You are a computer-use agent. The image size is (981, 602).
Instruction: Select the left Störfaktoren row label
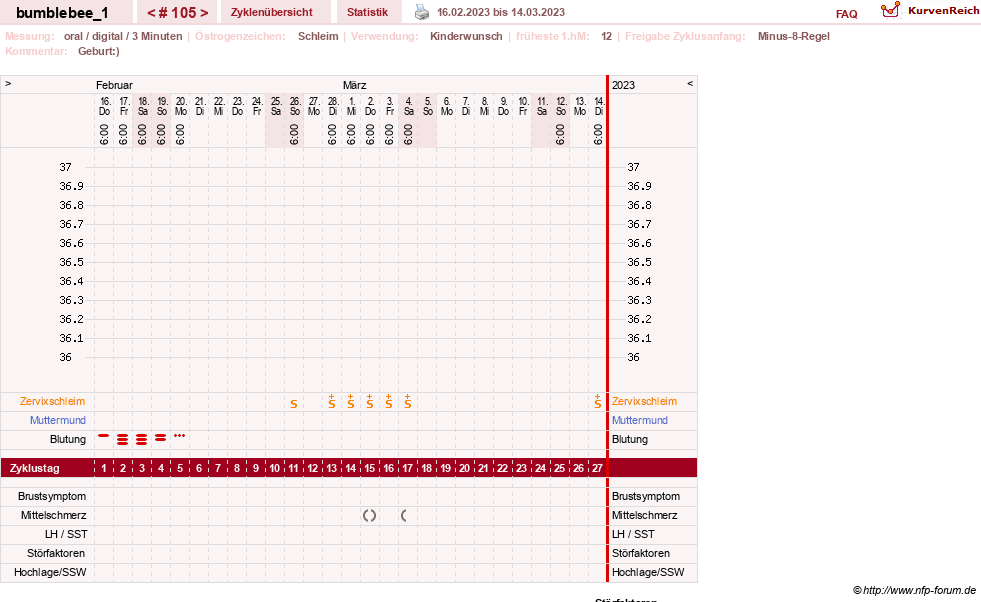click(56, 553)
